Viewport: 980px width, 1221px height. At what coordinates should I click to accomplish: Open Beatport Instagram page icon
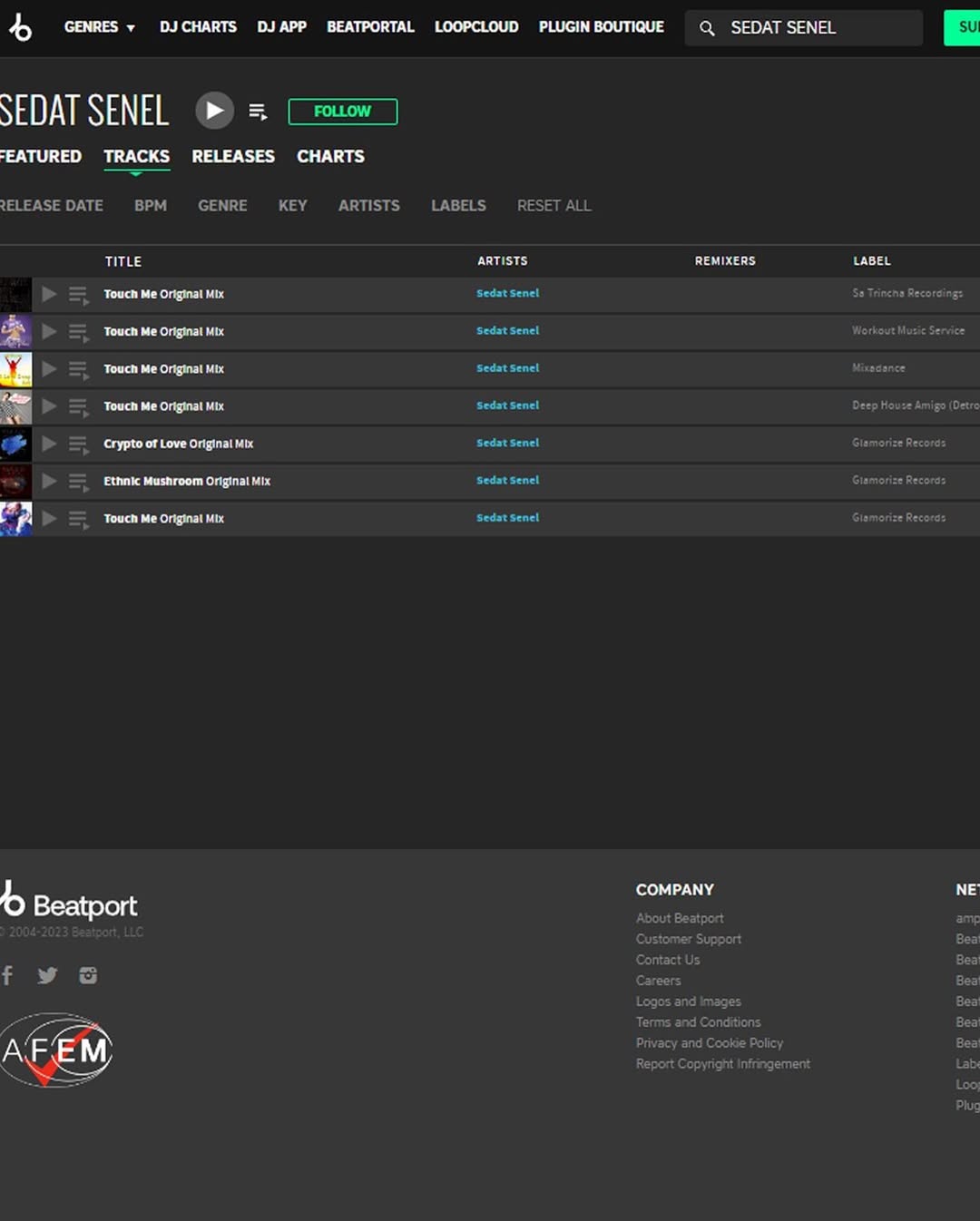click(x=88, y=975)
